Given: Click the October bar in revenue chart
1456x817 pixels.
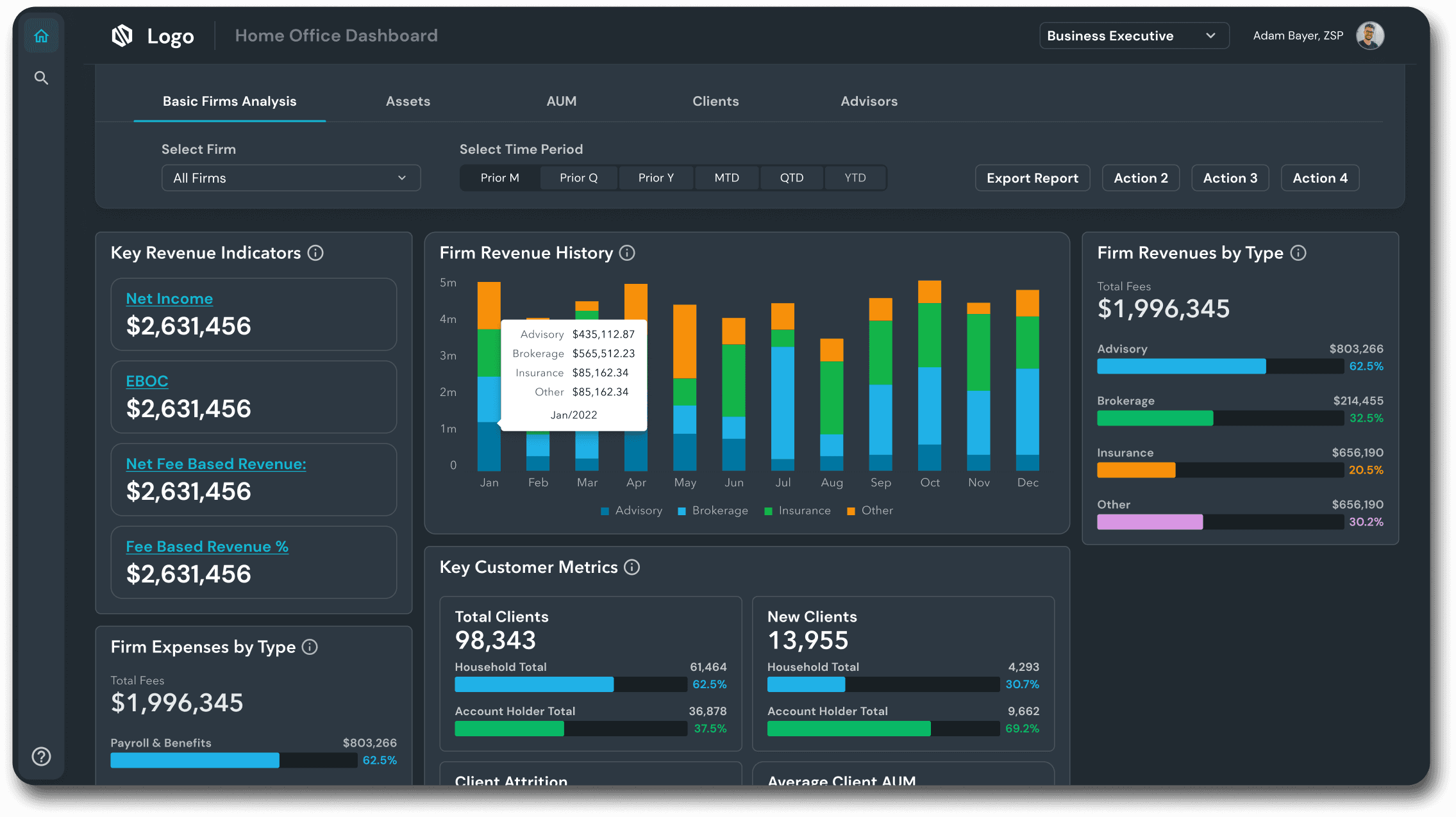Looking at the screenshot, I should click(930, 375).
